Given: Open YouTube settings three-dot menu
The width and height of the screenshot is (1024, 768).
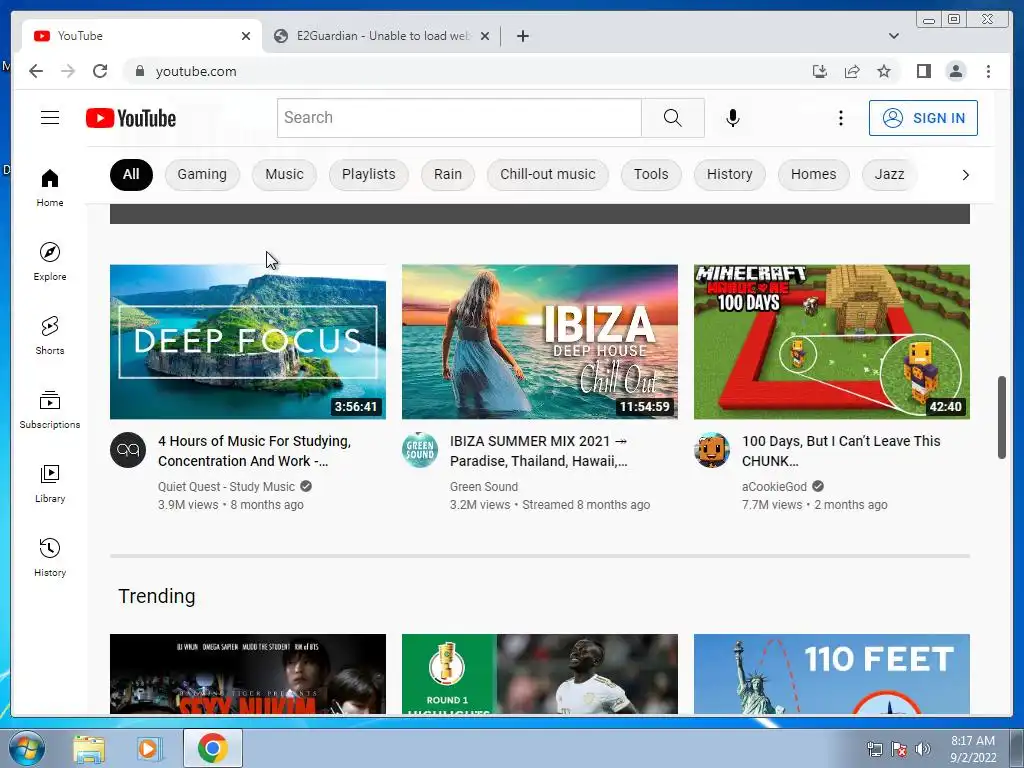Looking at the screenshot, I should point(840,118).
